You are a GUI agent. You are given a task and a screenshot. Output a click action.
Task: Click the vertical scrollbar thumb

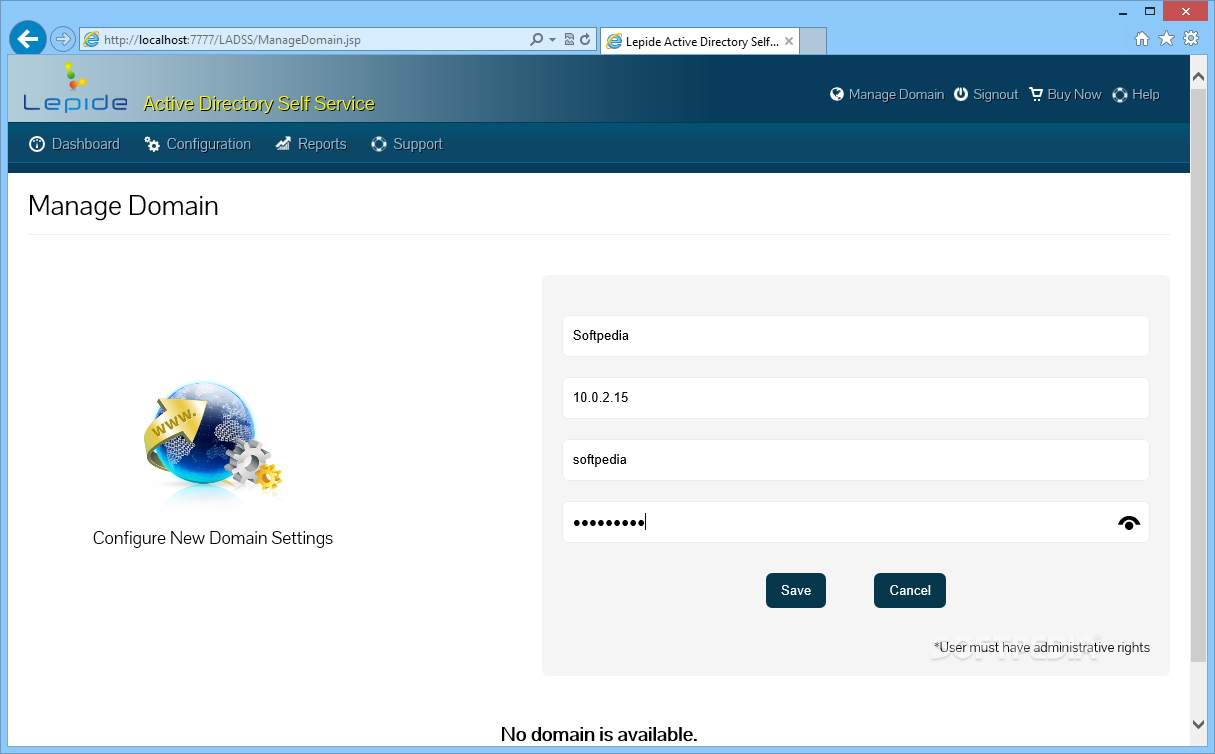click(x=1198, y=375)
